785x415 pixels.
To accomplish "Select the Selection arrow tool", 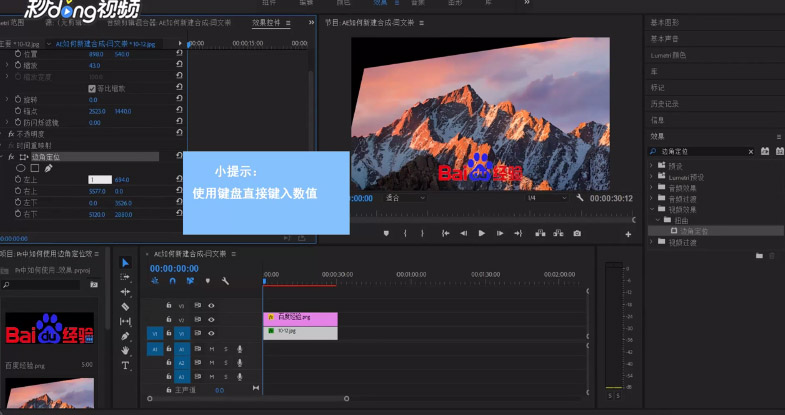I will pos(126,263).
